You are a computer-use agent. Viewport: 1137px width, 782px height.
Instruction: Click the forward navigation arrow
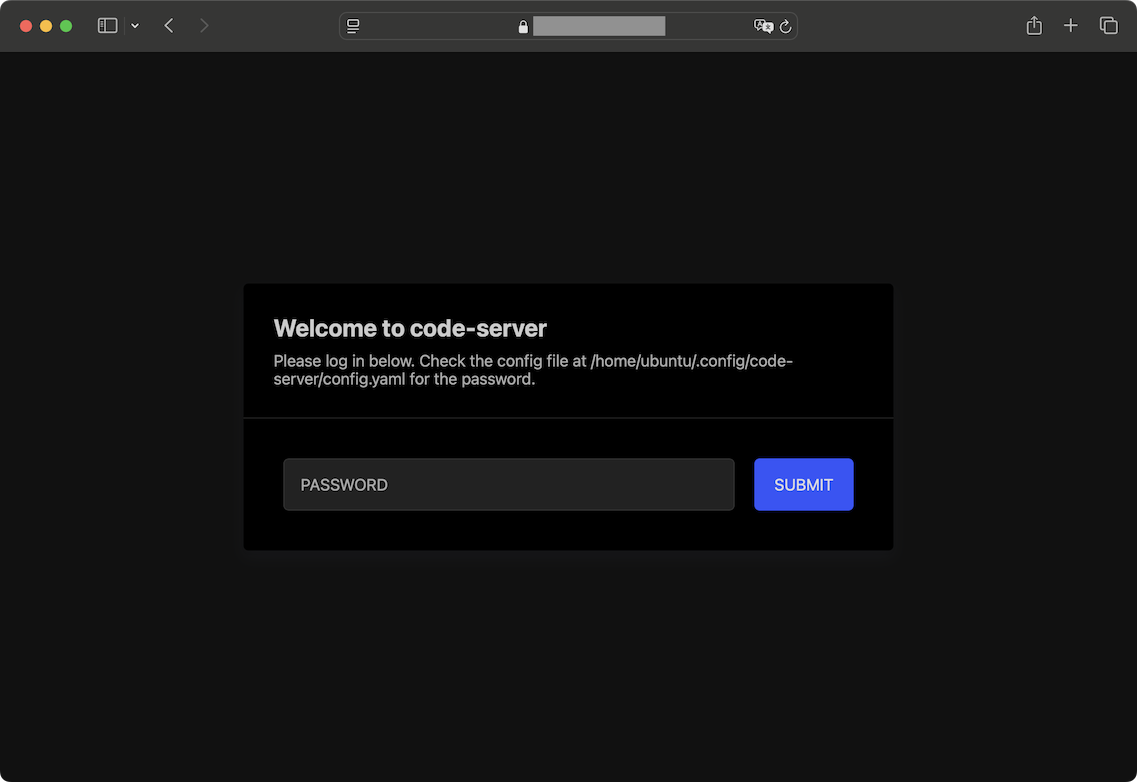click(x=204, y=26)
